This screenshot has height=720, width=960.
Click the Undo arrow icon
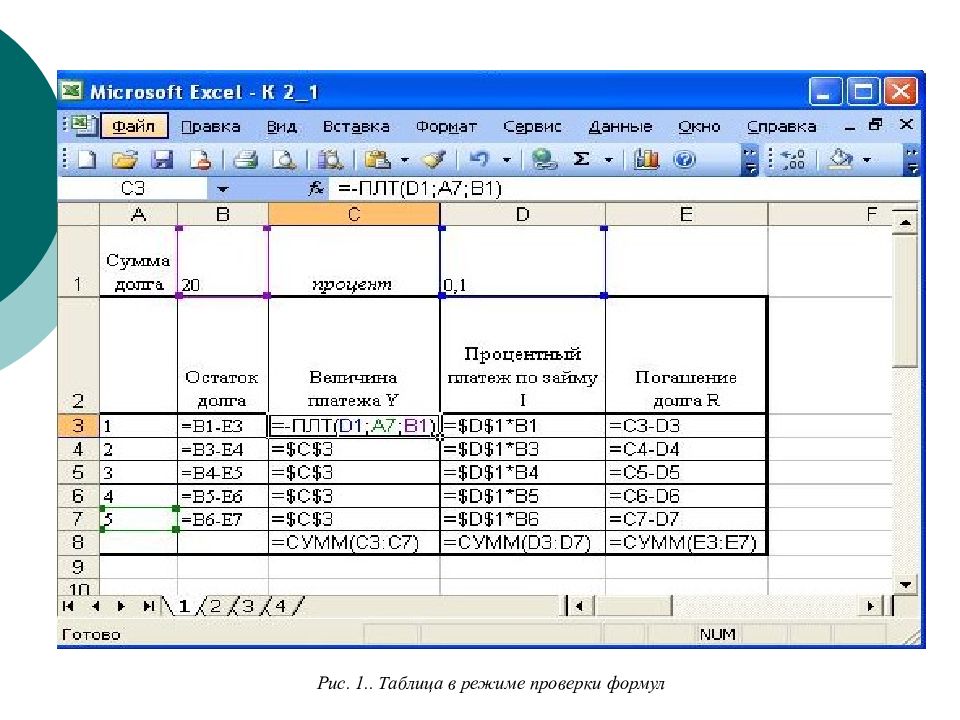(x=479, y=160)
